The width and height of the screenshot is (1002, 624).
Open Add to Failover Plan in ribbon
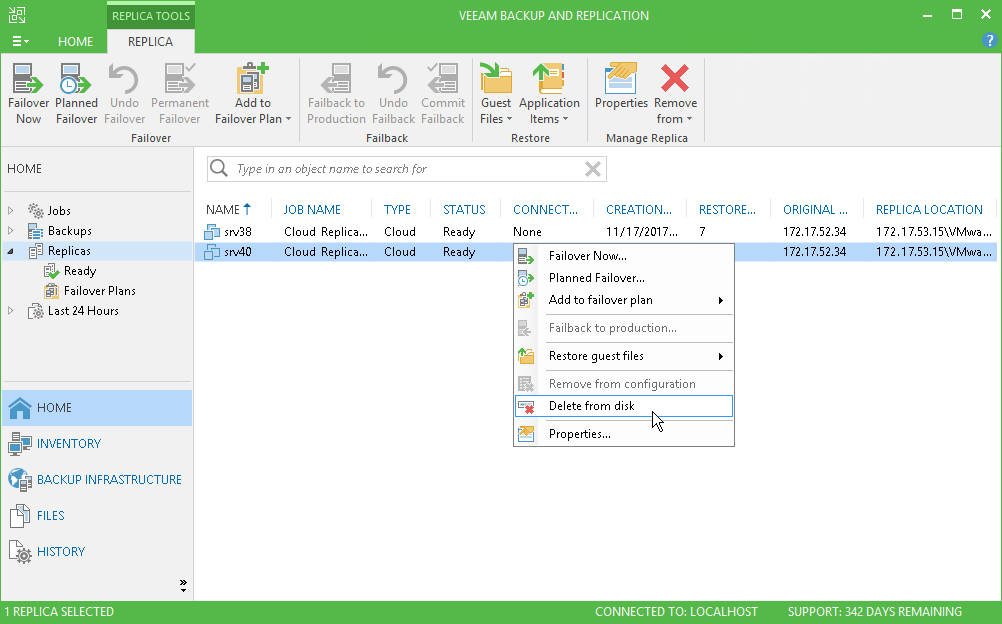click(253, 95)
